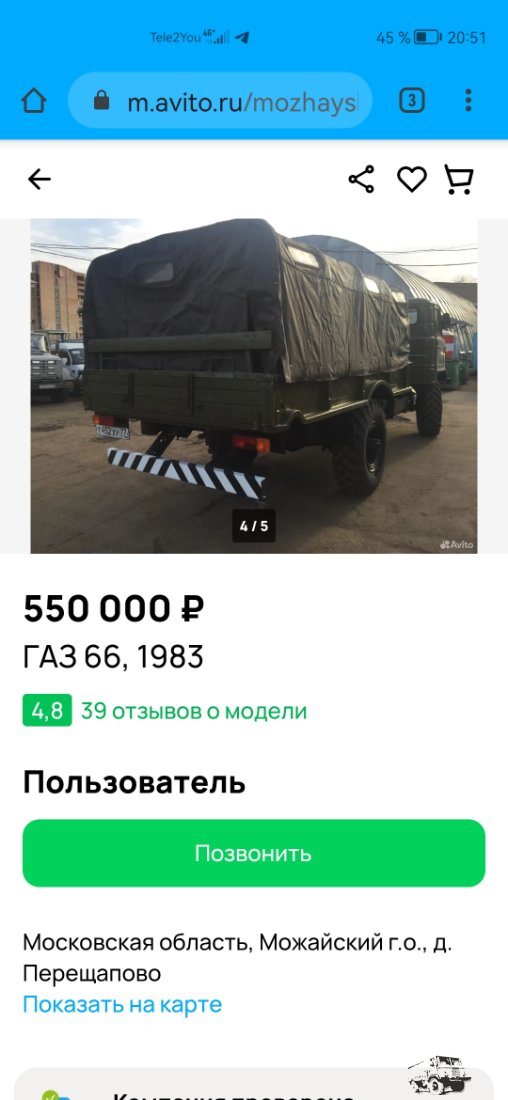Image resolution: width=508 pixels, height=1100 pixels.
Task: Tap the price 550 000 ₽
Action: coord(114,608)
